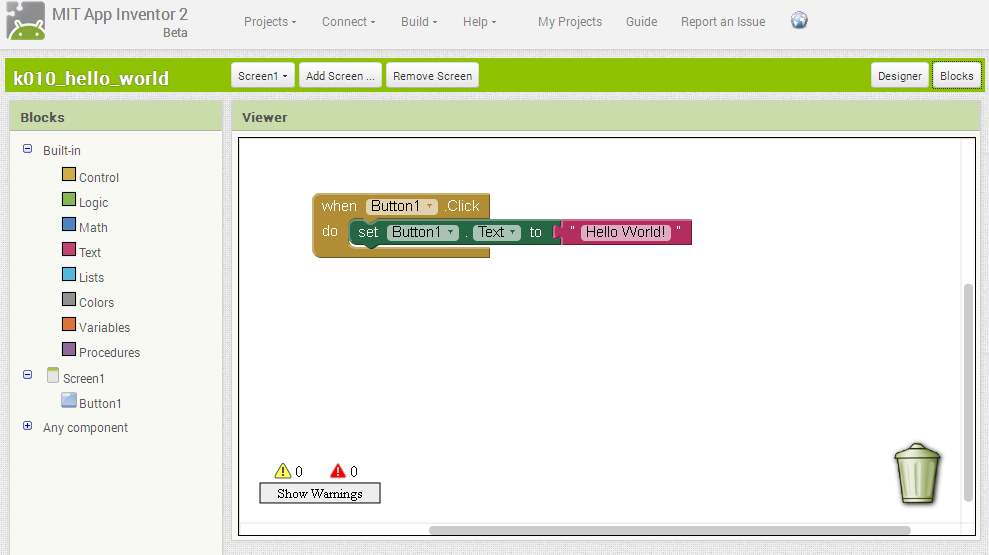Collapse the Built-in blocks tree

pos(27,149)
